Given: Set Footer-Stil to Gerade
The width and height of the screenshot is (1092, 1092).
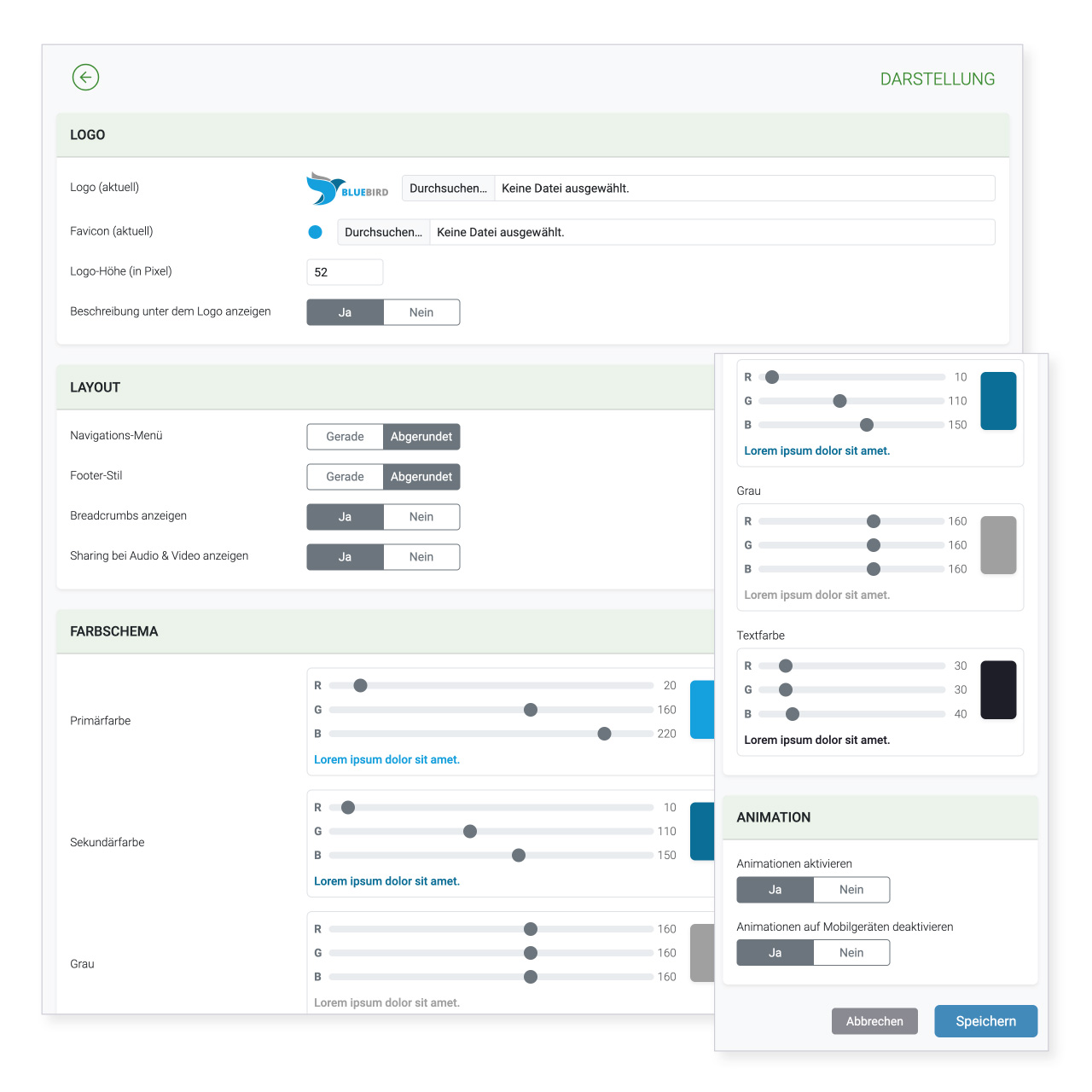Looking at the screenshot, I should click(x=345, y=477).
